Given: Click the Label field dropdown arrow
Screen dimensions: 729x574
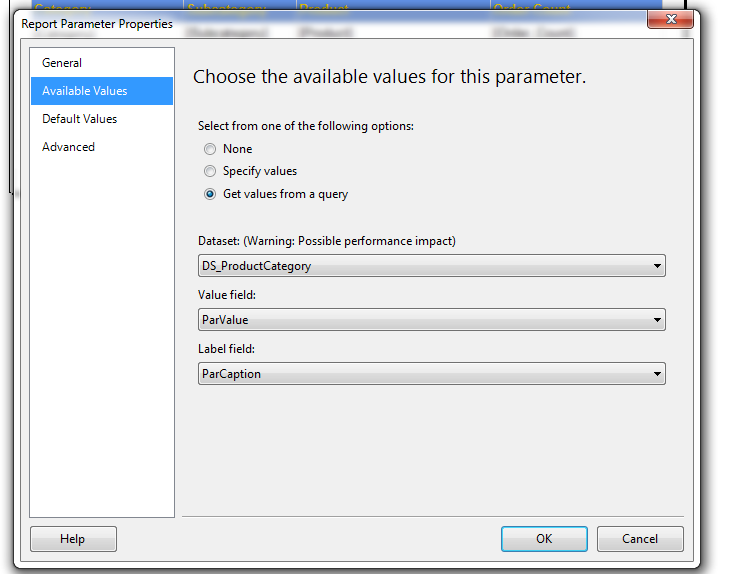Looking at the screenshot, I should [657, 374].
